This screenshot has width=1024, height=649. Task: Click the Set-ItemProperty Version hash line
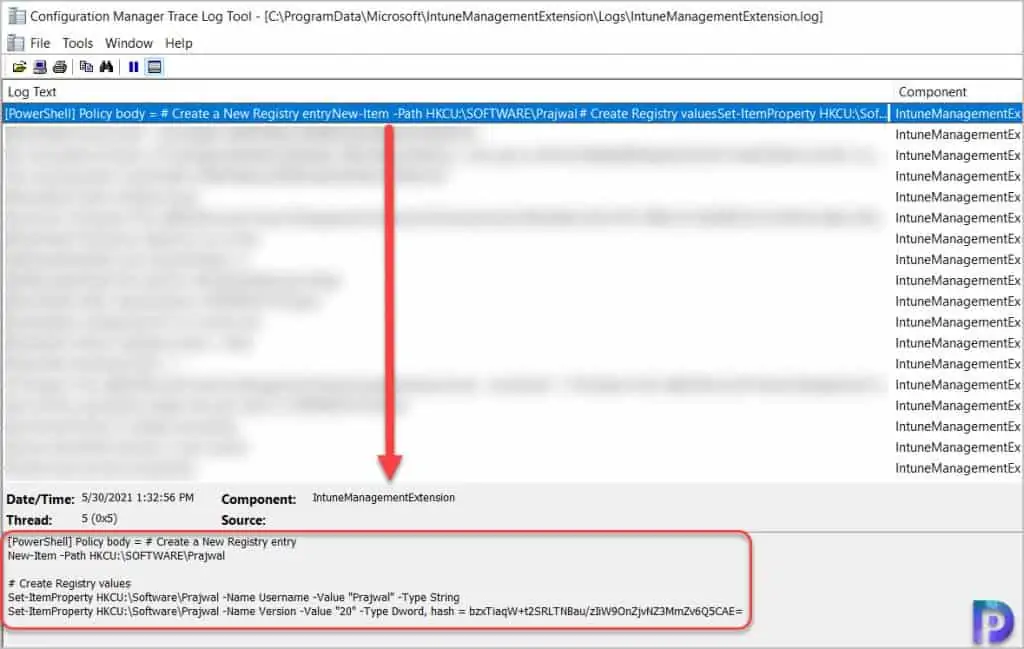[x=376, y=611]
